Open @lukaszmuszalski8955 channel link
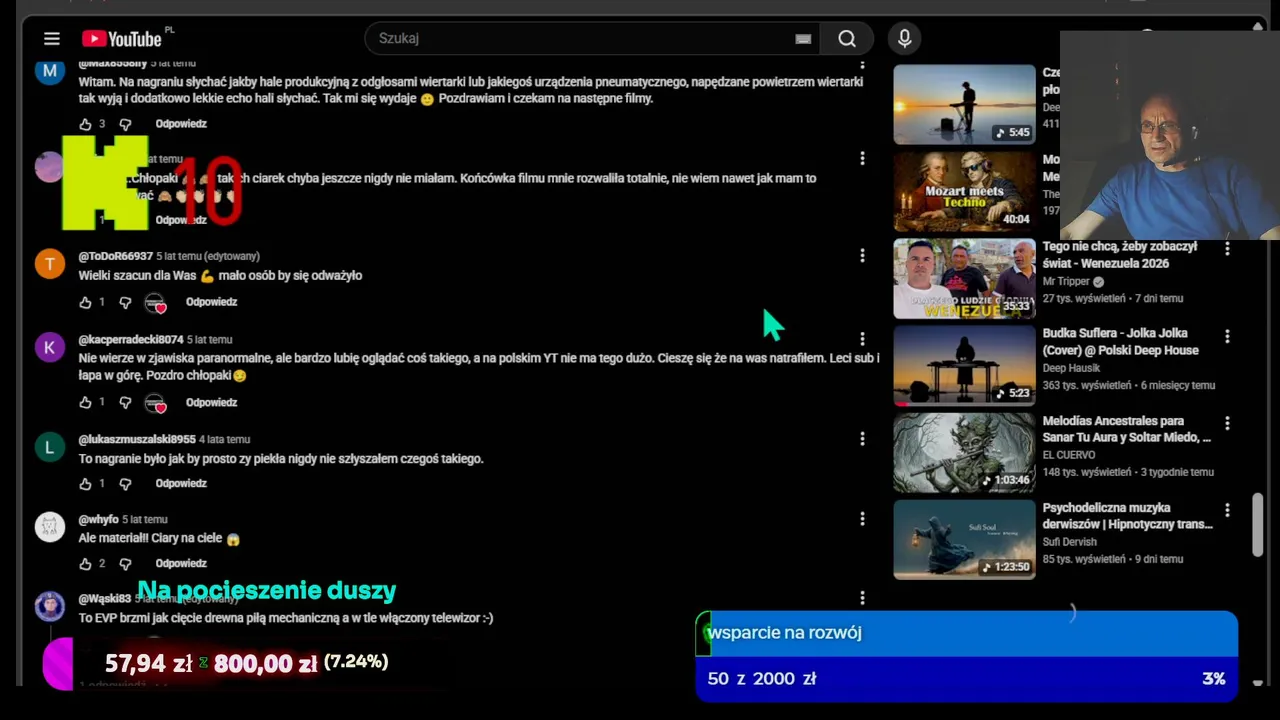1280x720 pixels. pyautogui.click(x=137, y=439)
